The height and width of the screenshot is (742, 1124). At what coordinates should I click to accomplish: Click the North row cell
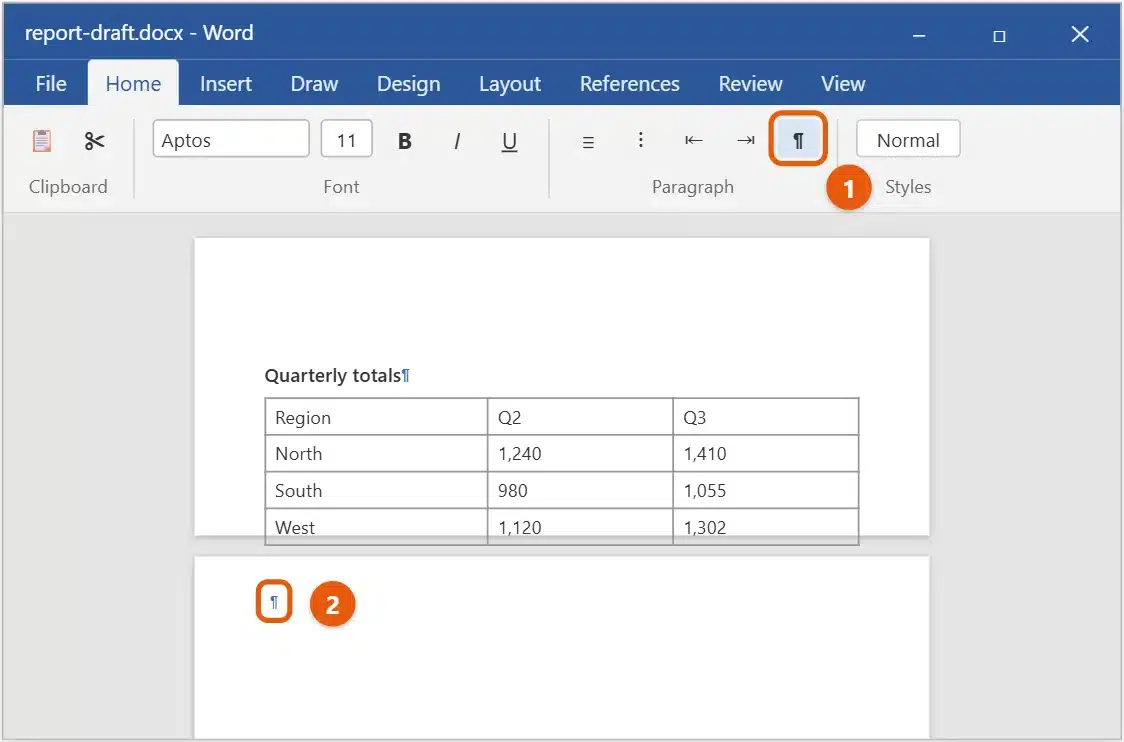pos(376,454)
